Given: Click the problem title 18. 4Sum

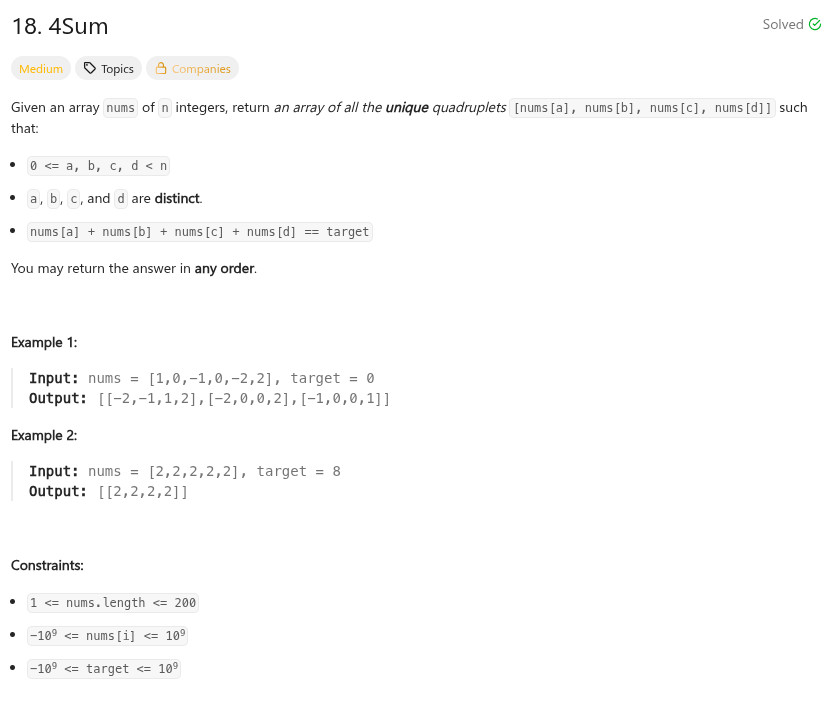Looking at the screenshot, I should pos(60,26).
